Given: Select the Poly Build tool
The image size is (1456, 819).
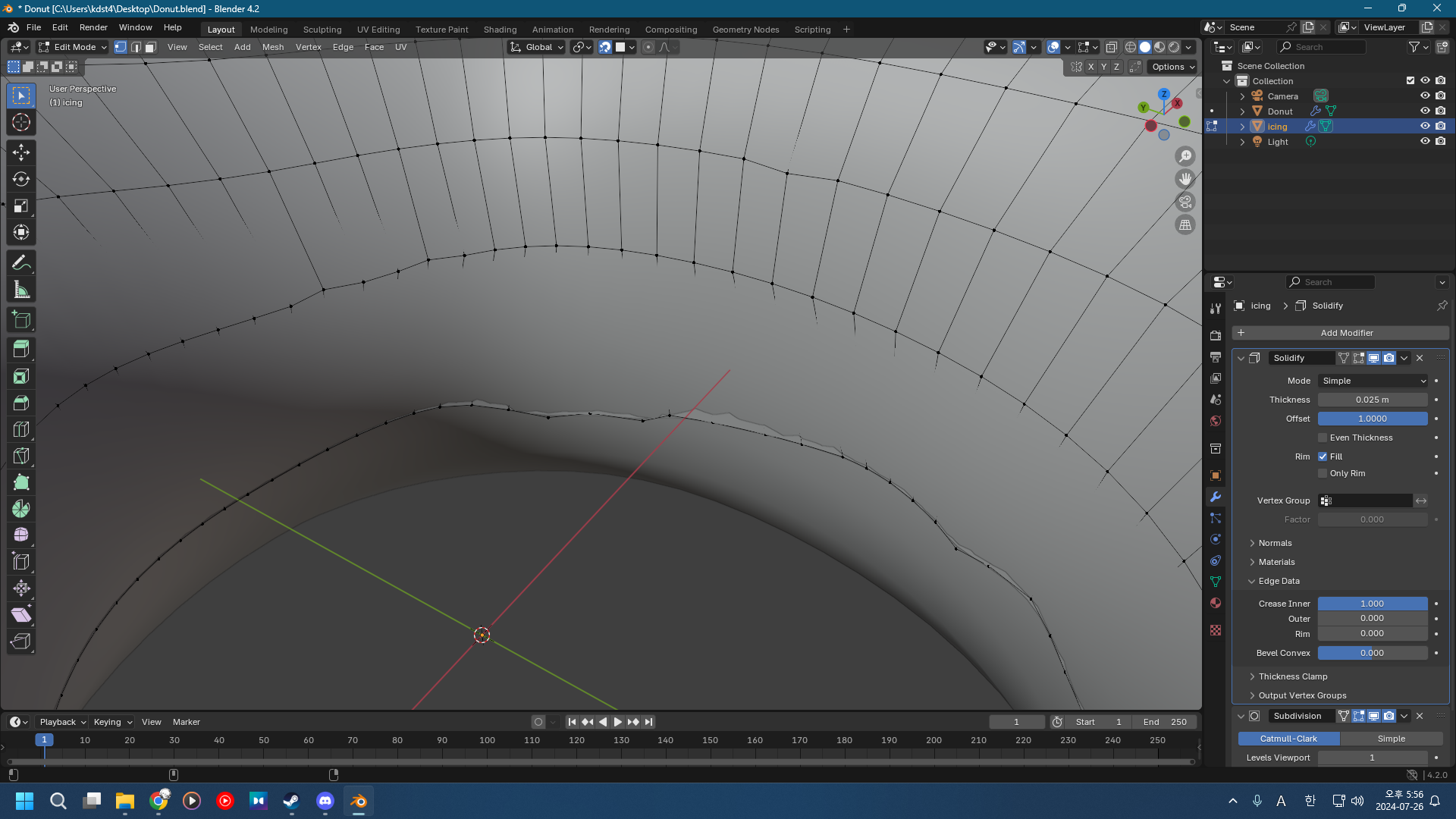Looking at the screenshot, I should tap(21, 482).
